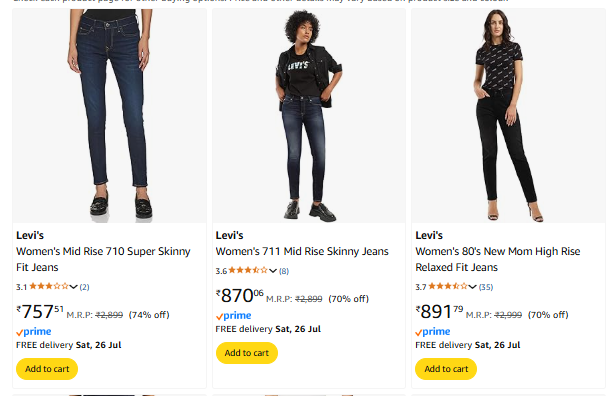
Task: Add 80's New Mom Relaxed Jeans to cart
Action: pos(446,369)
